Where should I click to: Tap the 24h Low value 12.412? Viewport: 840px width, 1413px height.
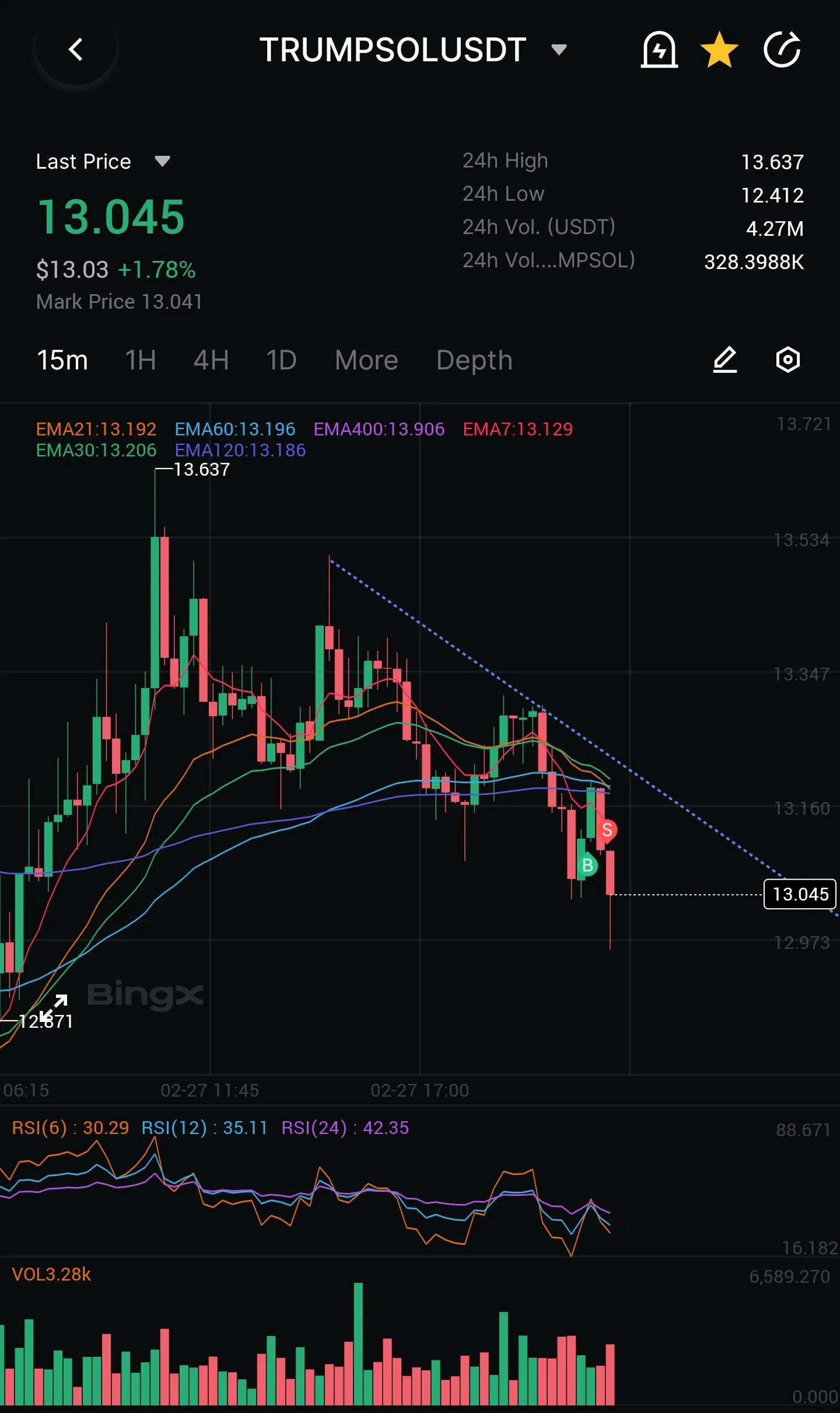pyautogui.click(x=772, y=195)
